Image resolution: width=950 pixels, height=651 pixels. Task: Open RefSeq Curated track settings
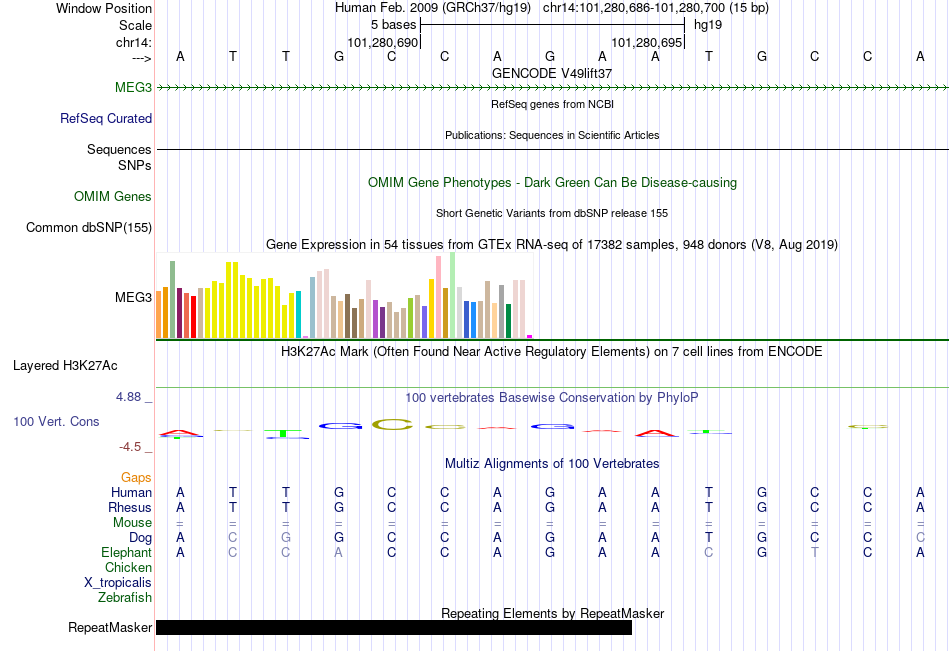click(x=105, y=118)
